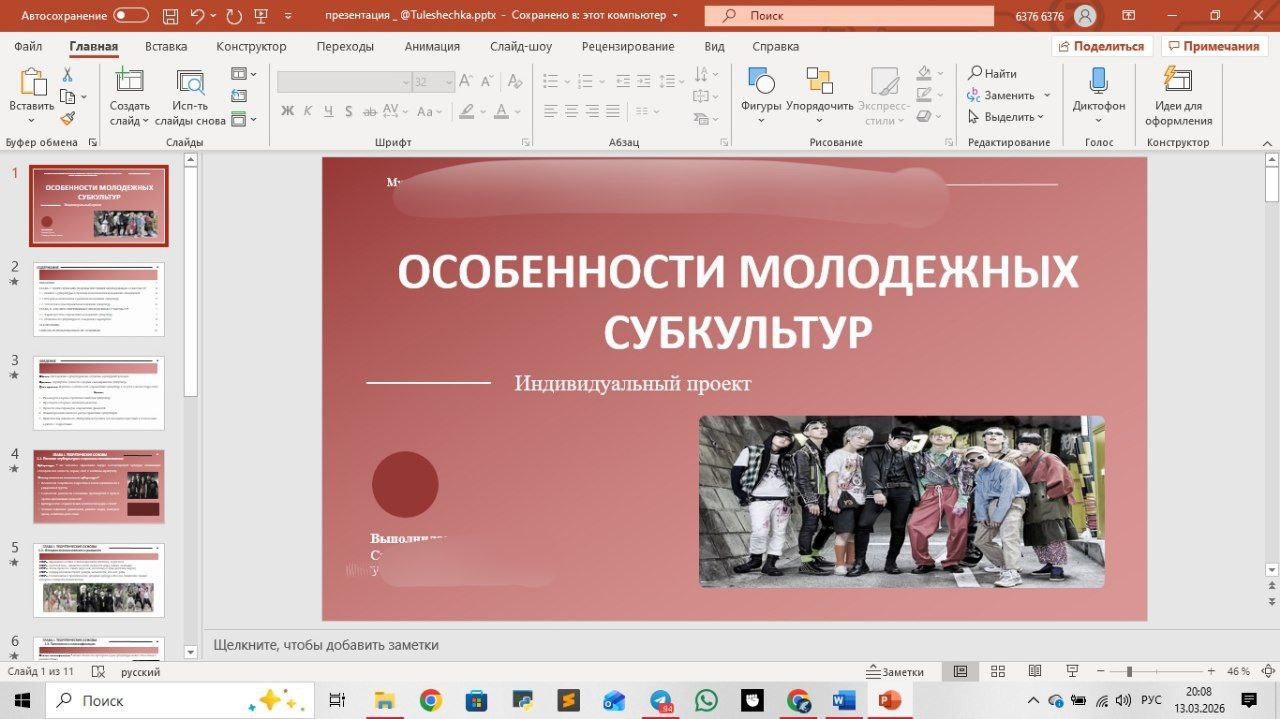Expand the slide Layout dropdown

click(244, 74)
